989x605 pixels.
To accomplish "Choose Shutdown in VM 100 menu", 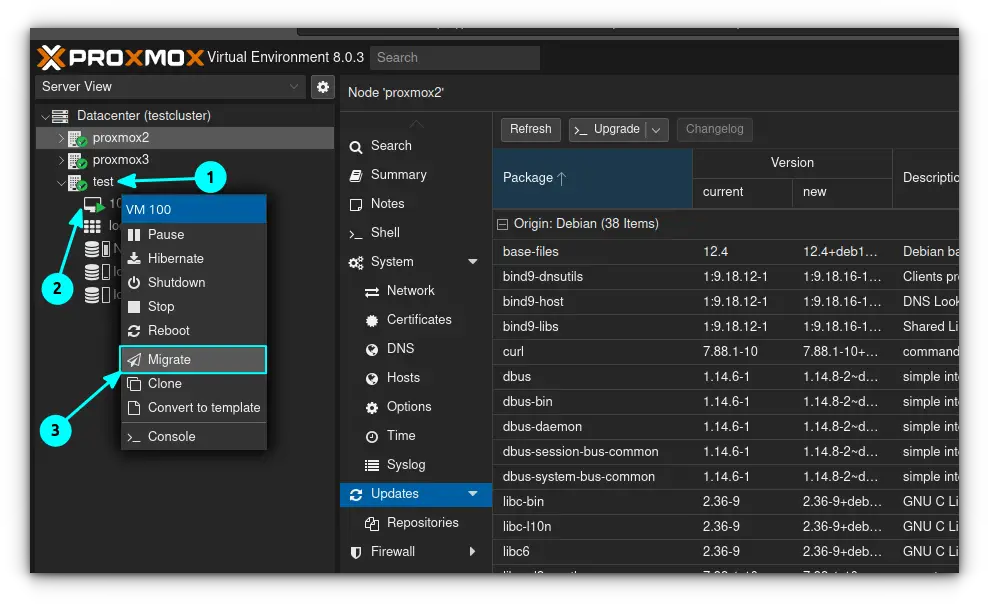I will point(193,283).
